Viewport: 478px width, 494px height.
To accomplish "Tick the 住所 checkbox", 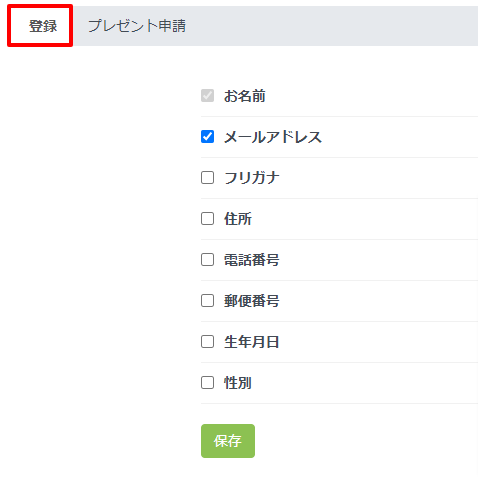I will tap(207, 219).
